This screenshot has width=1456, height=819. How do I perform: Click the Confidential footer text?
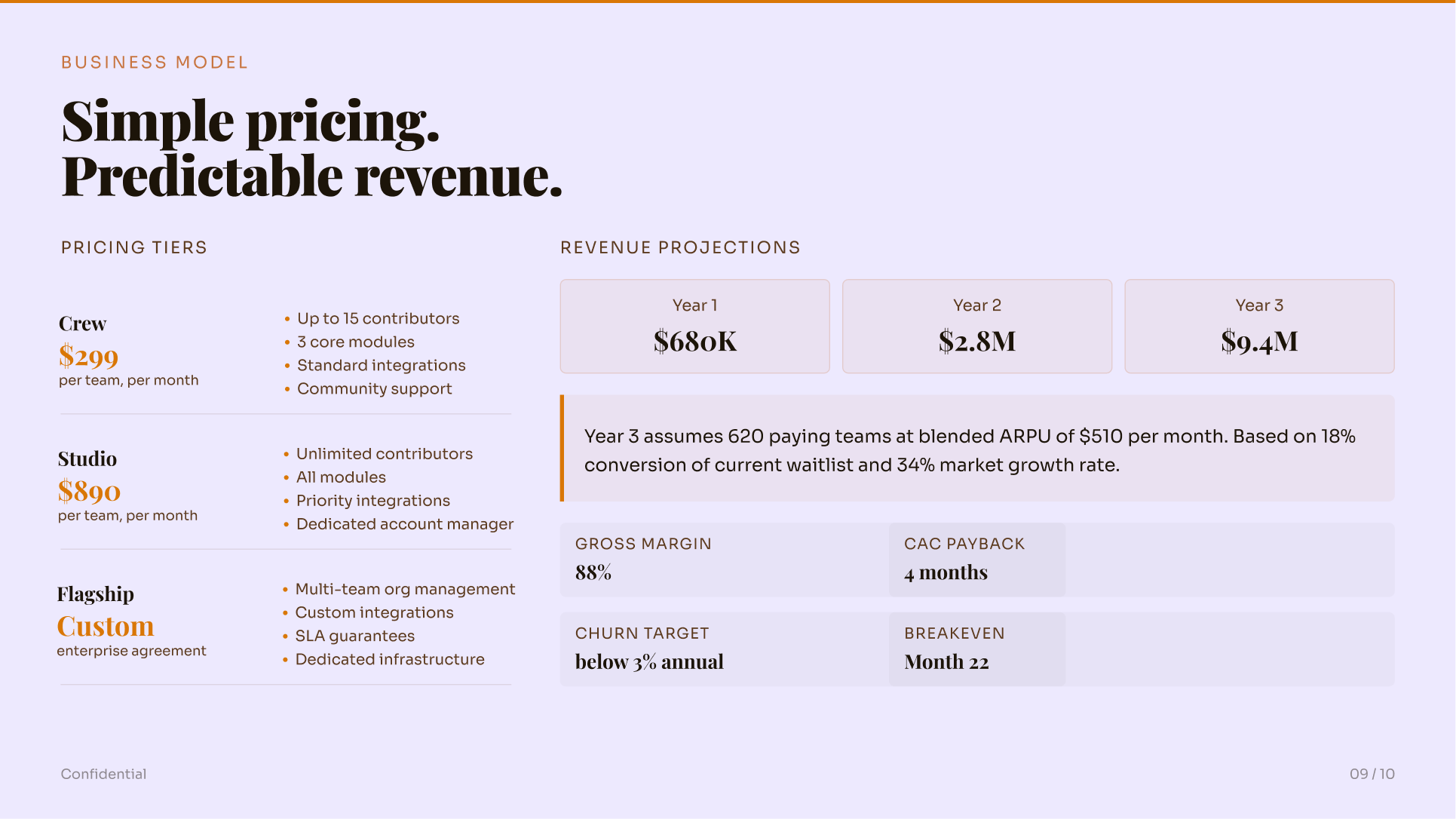103,774
